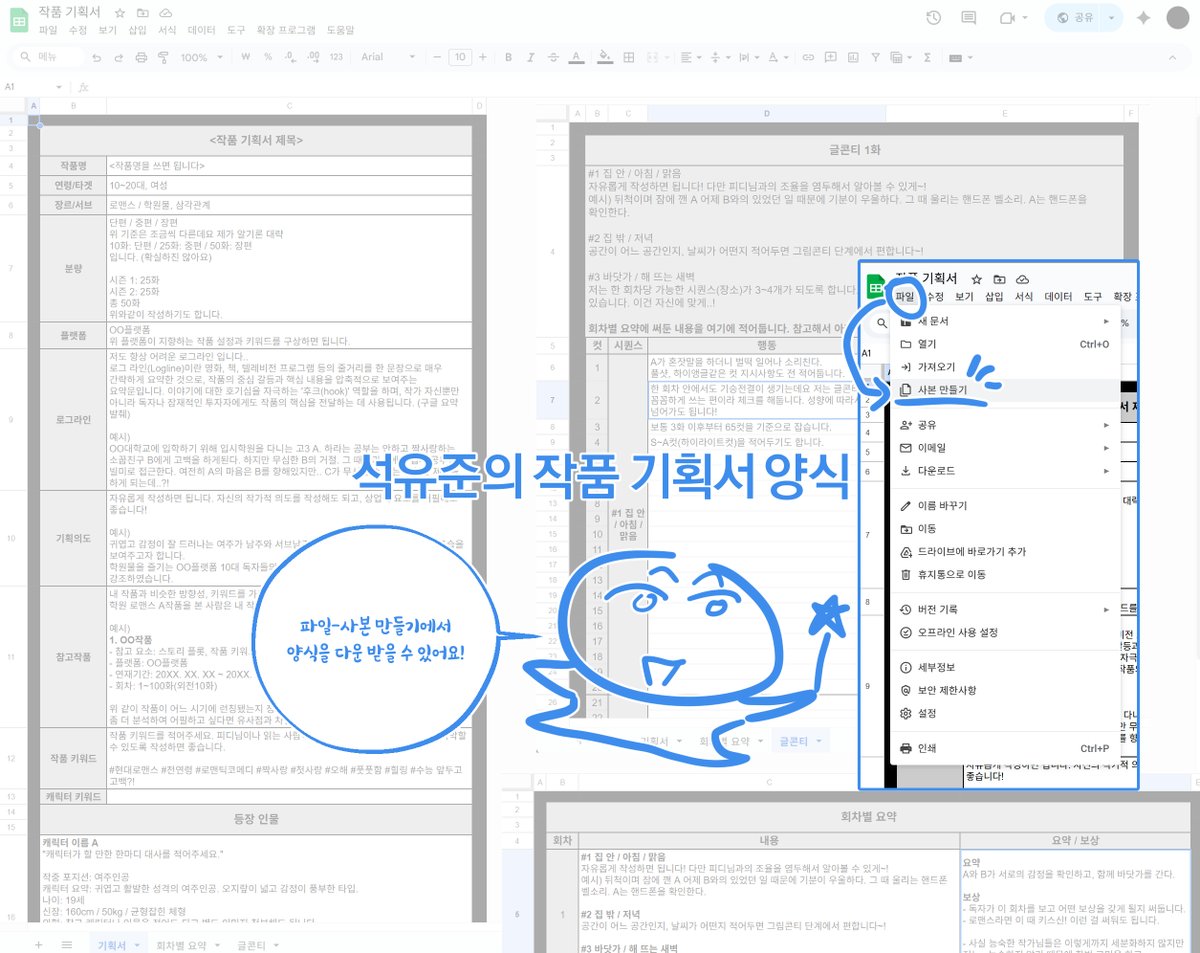The image size is (1200, 953).
Task: Increase font size with plus button
Action: click(x=482, y=57)
